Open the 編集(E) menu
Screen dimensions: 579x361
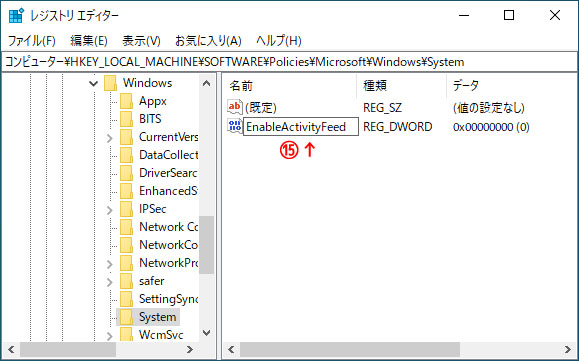click(x=89, y=41)
